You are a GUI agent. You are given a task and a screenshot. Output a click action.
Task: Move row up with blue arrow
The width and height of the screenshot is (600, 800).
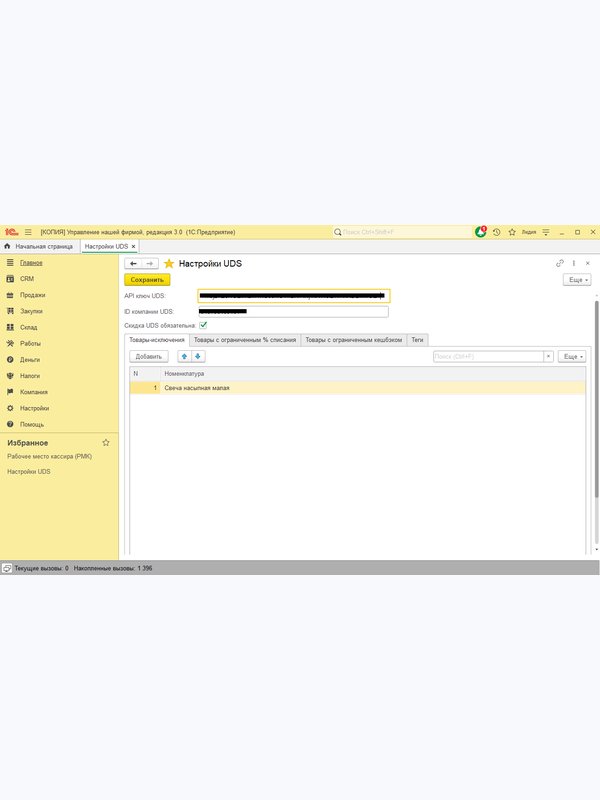(185, 357)
